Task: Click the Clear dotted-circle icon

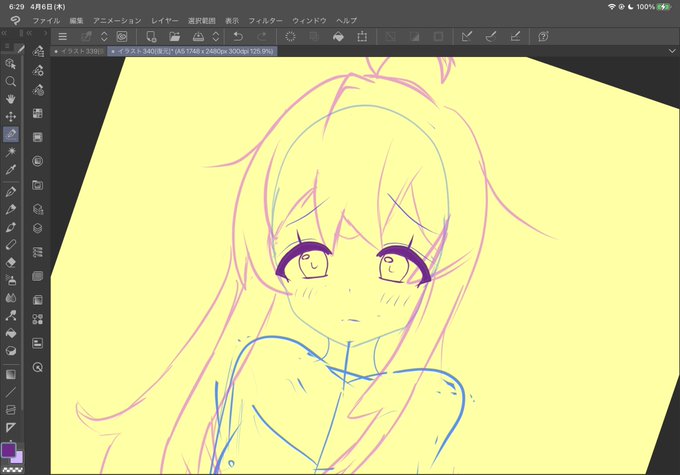Action: point(291,37)
